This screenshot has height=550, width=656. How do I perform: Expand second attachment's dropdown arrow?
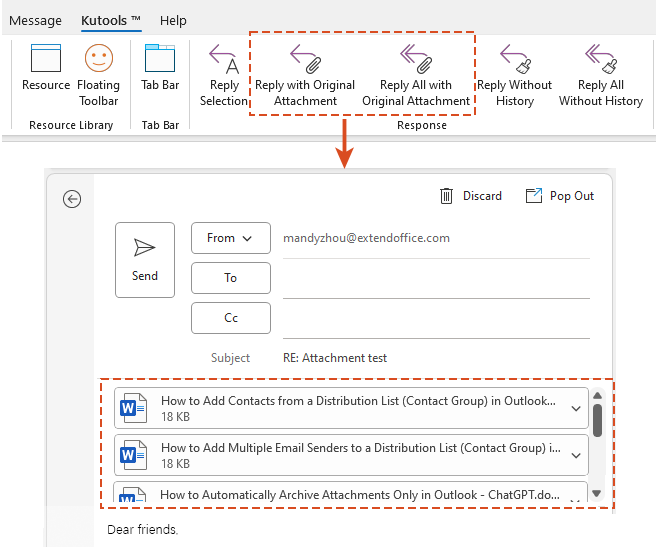[575, 456]
